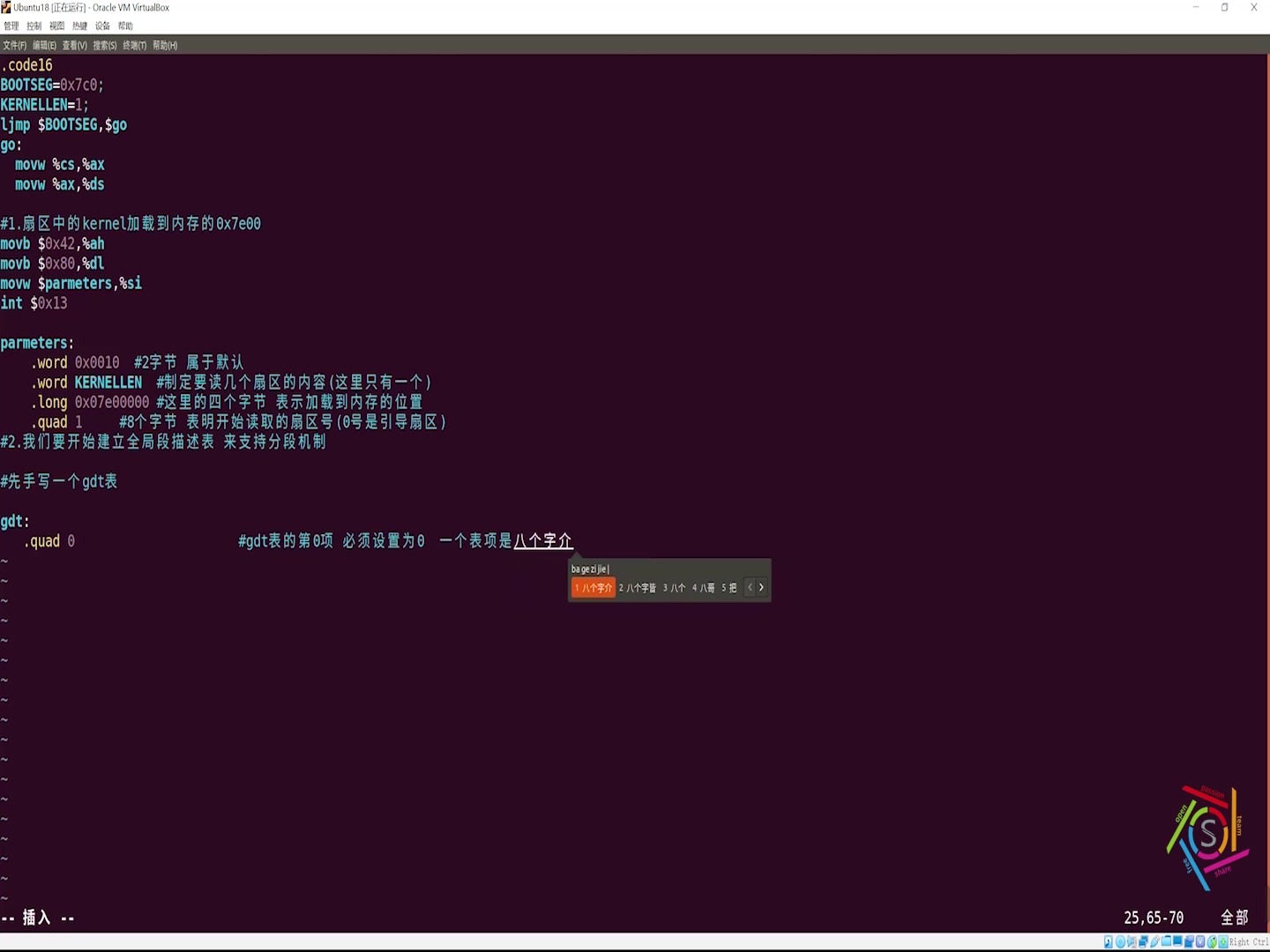Viewport: 1270px width, 952px height.
Task: Pick IME candidate 3 八个
Action: (x=674, y=588)
